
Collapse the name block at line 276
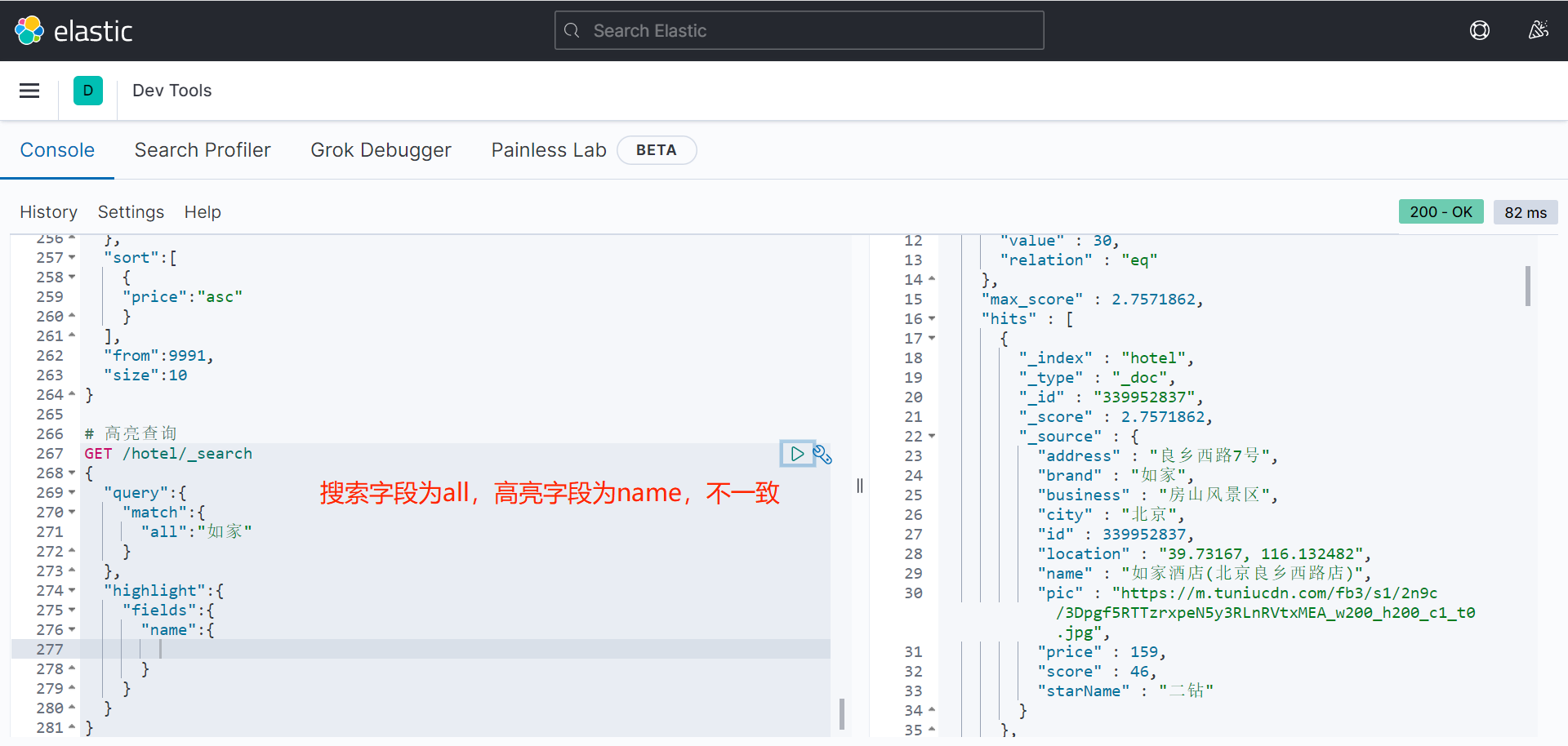72,630
